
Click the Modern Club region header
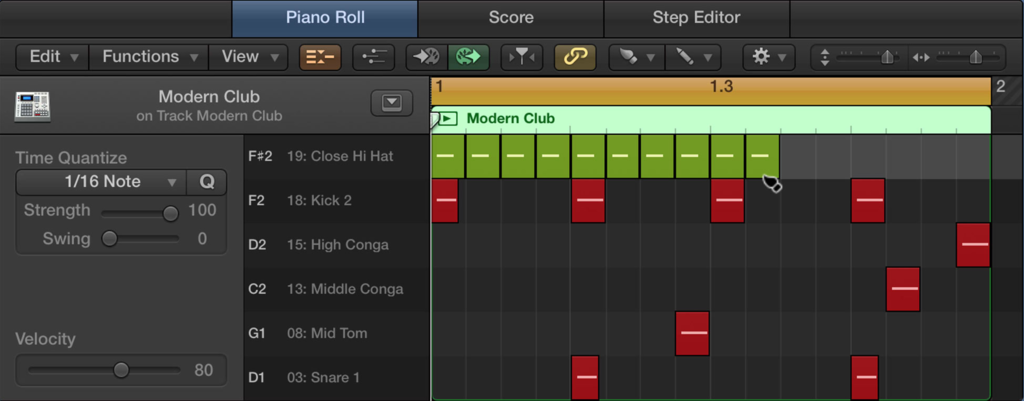pyautogui.click(x=711, y=119)
